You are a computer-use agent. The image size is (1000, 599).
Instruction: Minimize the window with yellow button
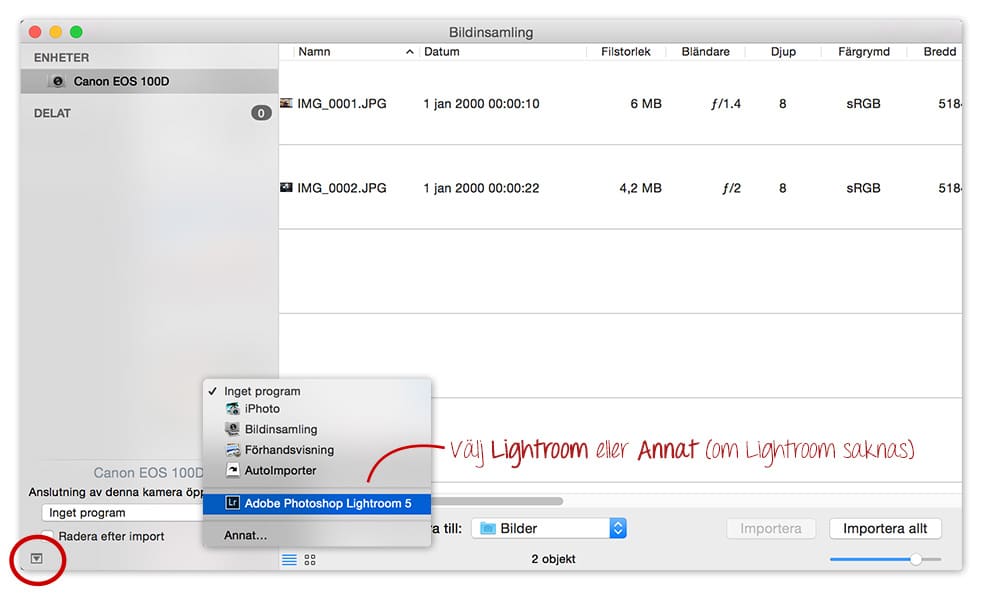click(x=55, y=32)
